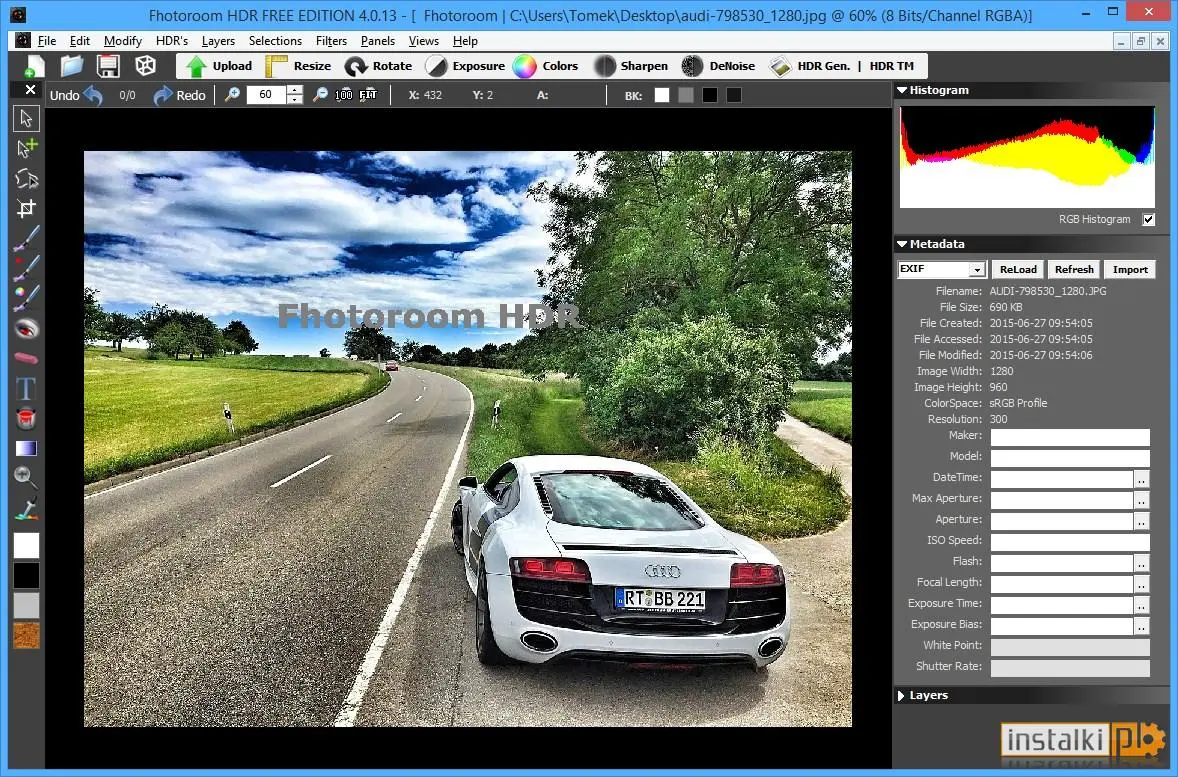Select the arrow pointer tool
The image size is (1178, 777).
pos(26,119)
